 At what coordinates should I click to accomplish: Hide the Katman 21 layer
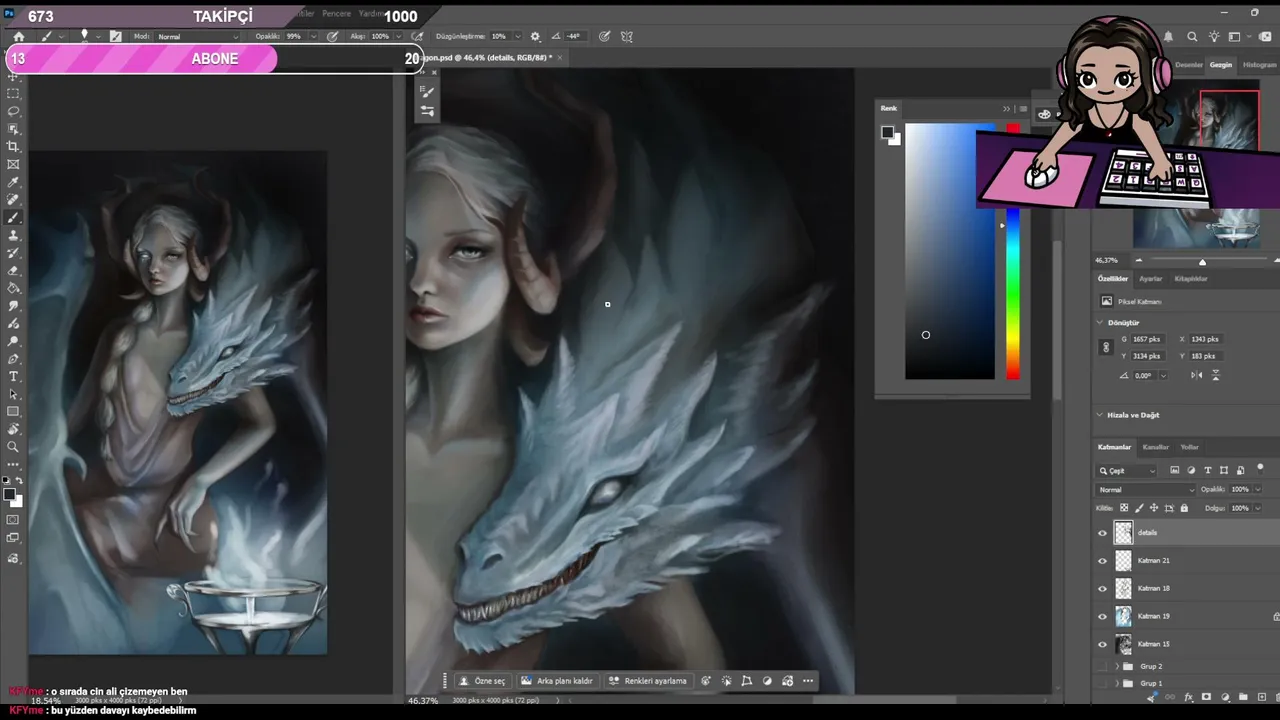point(1103,561)
